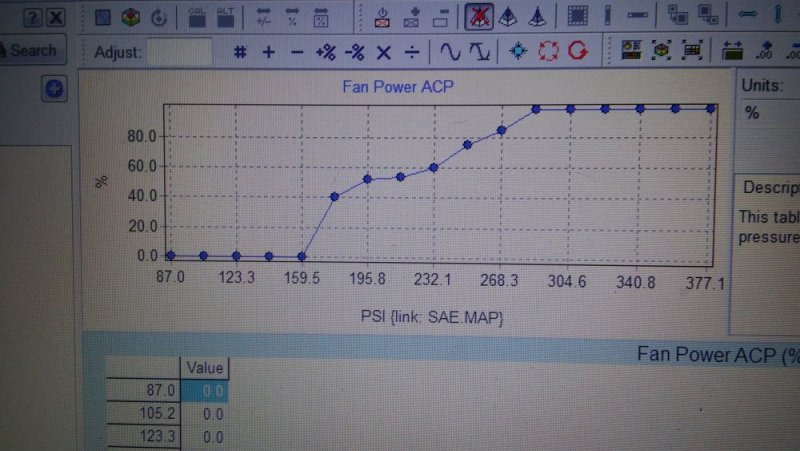Click the multiply (X) adjust icon
Viewport: 800px width, 451px height.
pos(384,52)
